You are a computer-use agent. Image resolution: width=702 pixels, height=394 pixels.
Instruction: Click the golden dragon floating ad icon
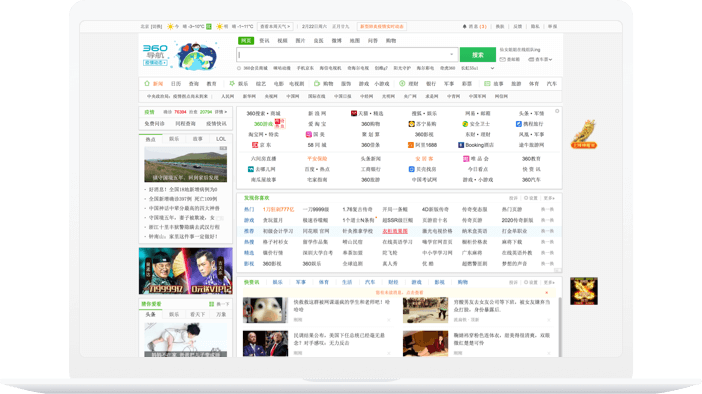pyautogui.click(x=584, y=134)
